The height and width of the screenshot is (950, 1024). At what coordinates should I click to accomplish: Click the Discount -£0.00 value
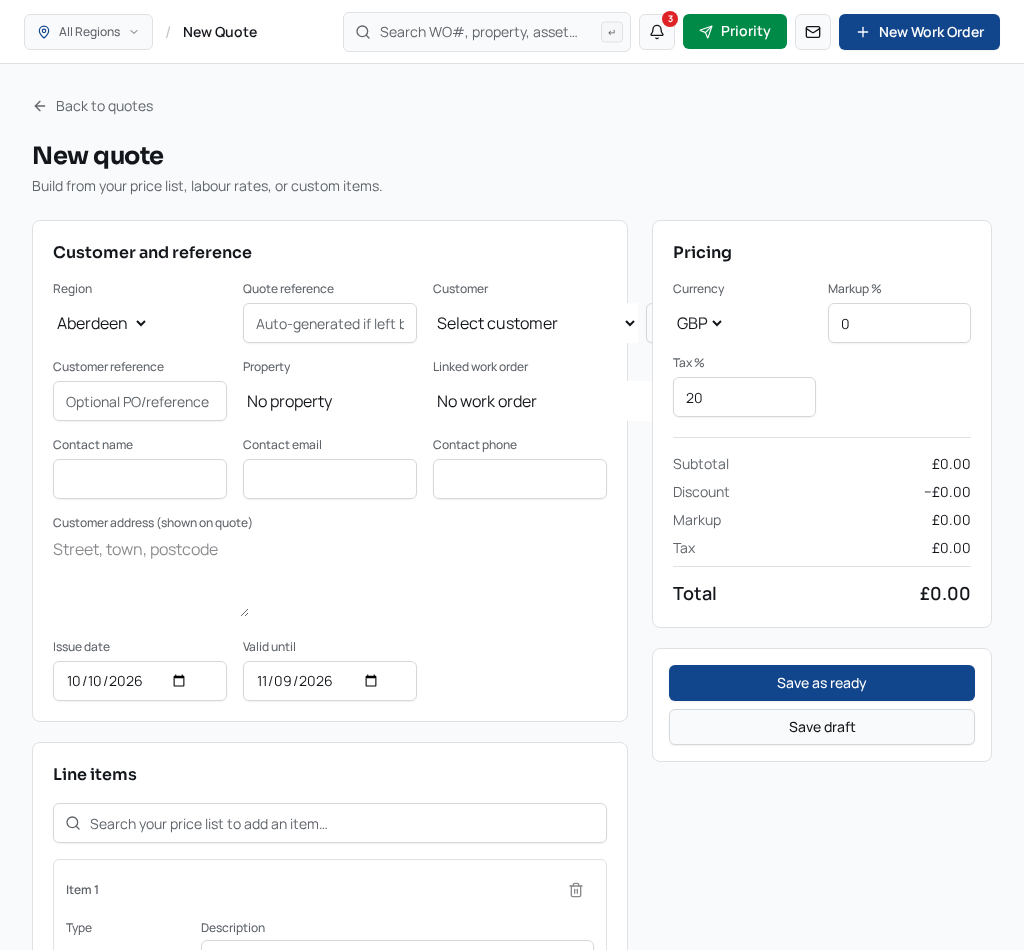947,492
